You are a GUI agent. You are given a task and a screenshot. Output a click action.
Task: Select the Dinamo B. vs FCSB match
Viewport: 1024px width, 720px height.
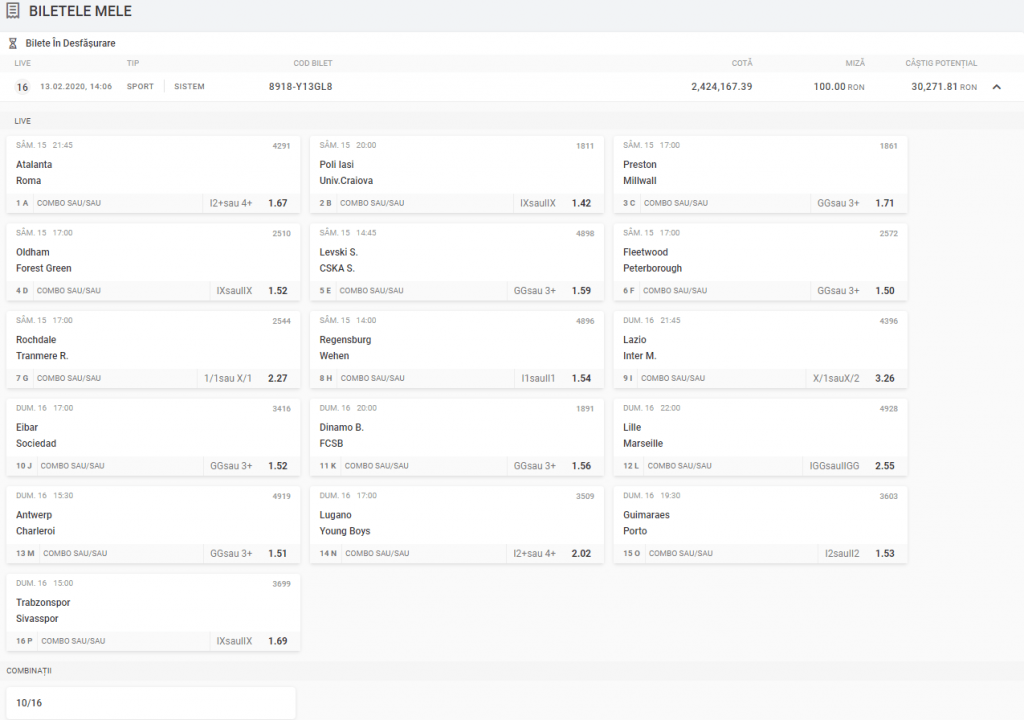pos(456,435)
